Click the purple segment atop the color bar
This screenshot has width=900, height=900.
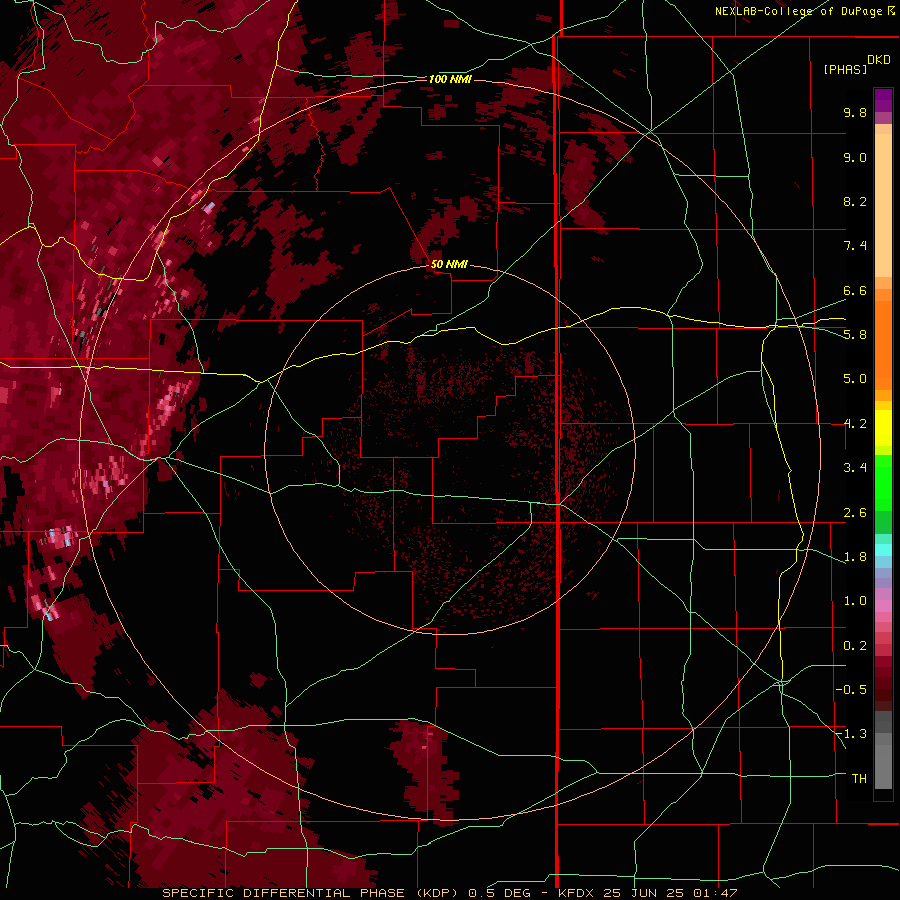883,100
